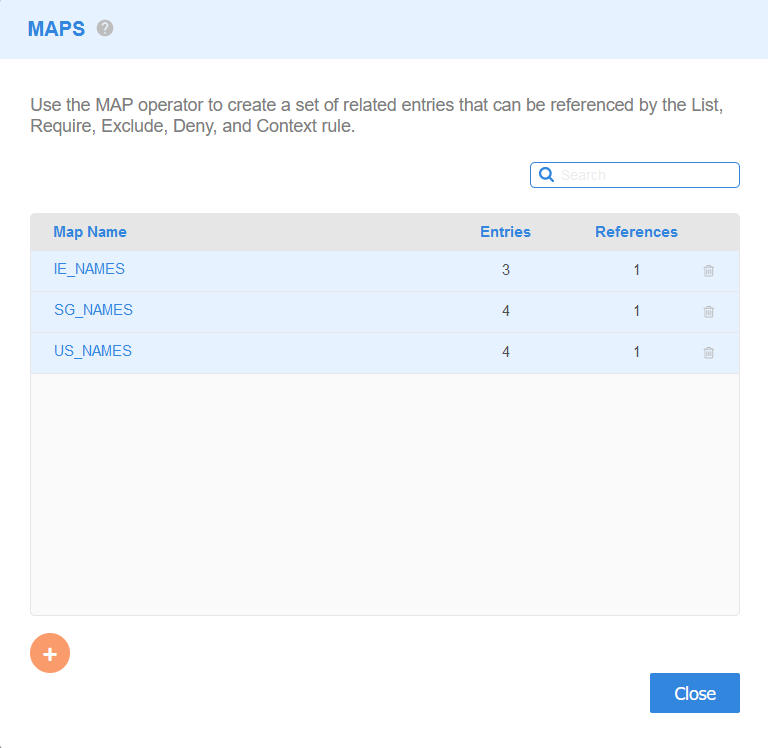Close the MAPS dialog

(x=695, y=693)
